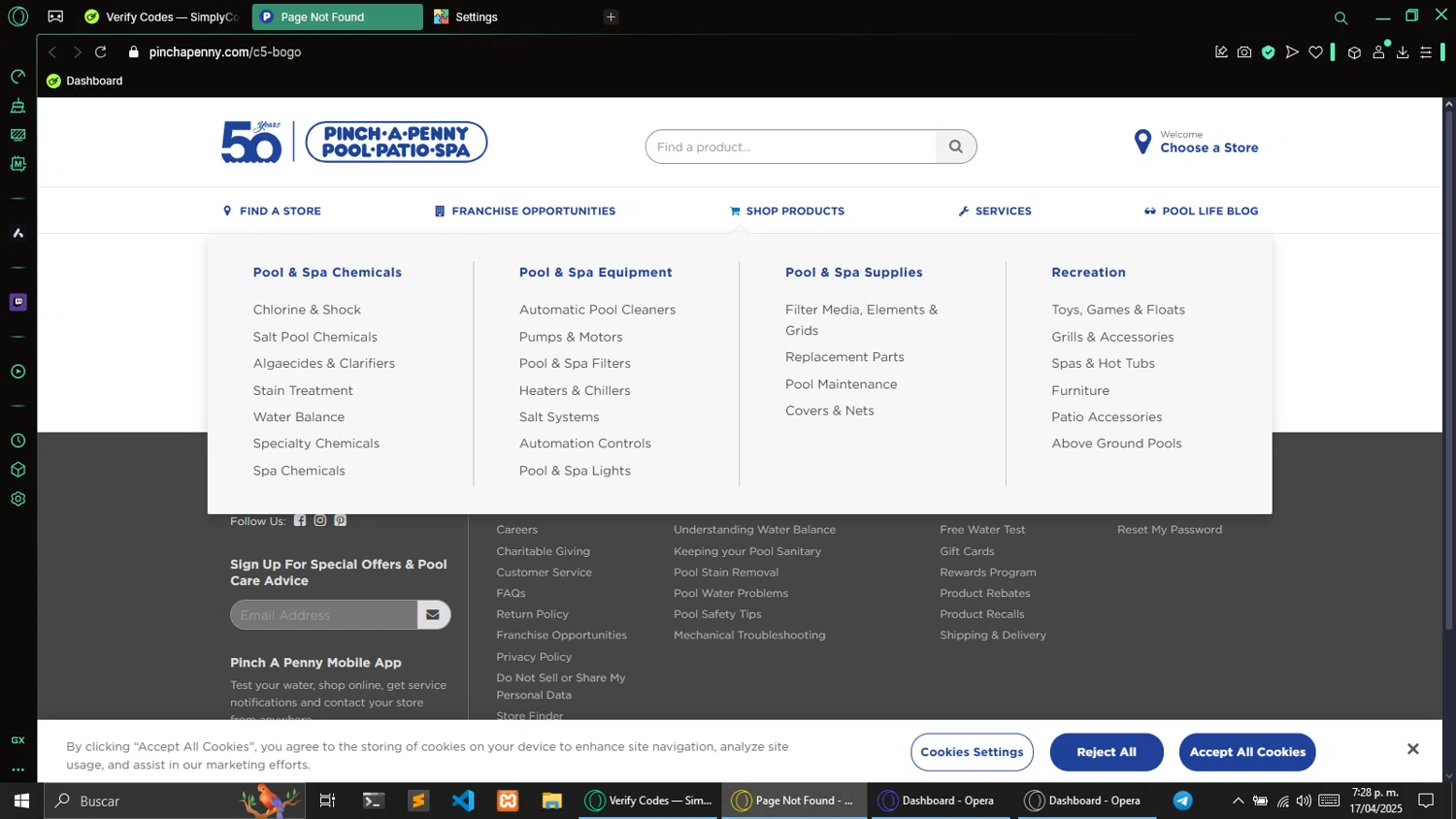Screen dimensions: 1456x819
Task: Click Reject All cookies button
Action: tap(1107, 752)
